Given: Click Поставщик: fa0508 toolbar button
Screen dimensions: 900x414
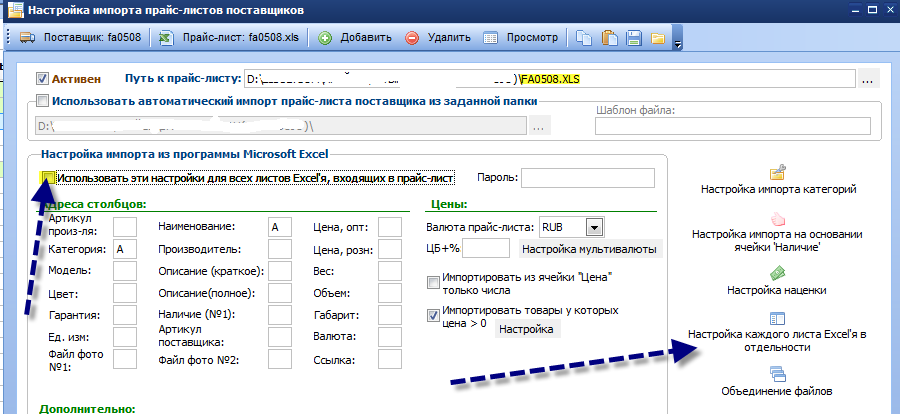Looking at the screenshot, I should pos(80,38).
